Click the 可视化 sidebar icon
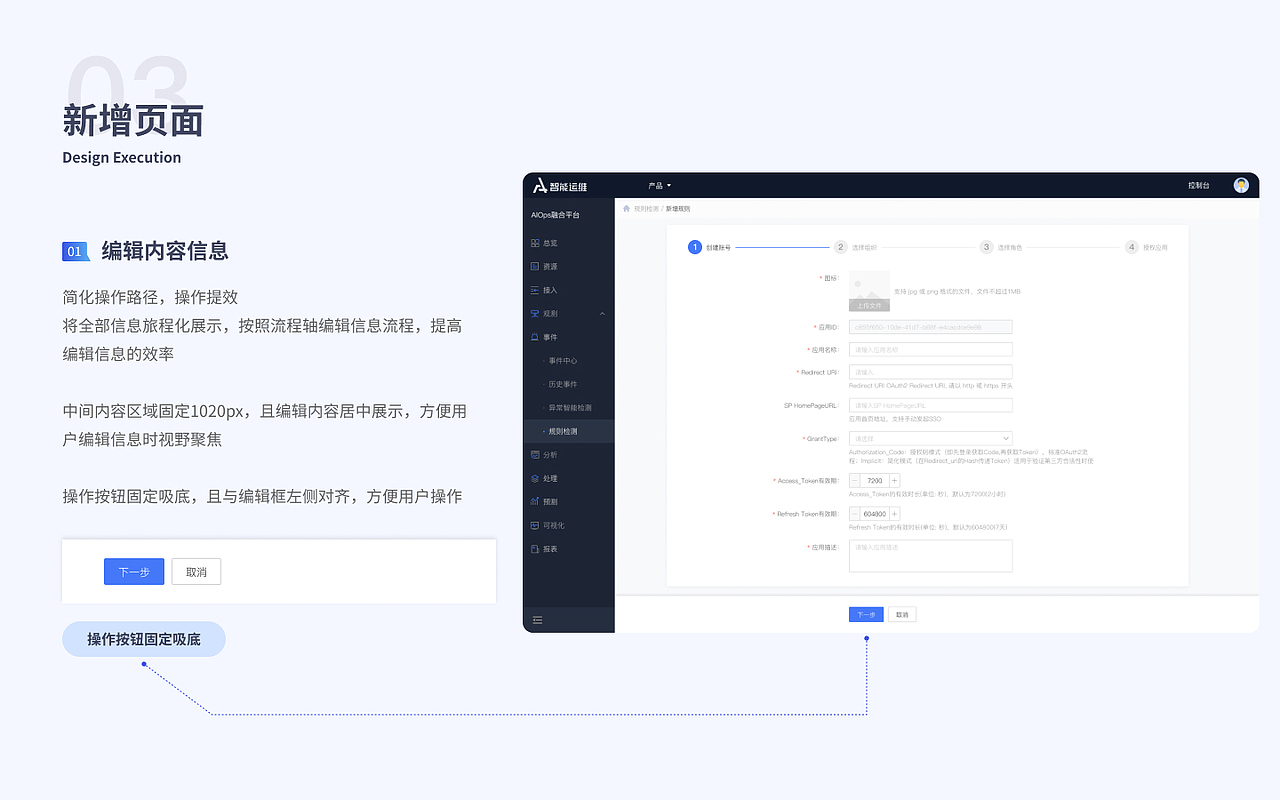 pos(535,525)
